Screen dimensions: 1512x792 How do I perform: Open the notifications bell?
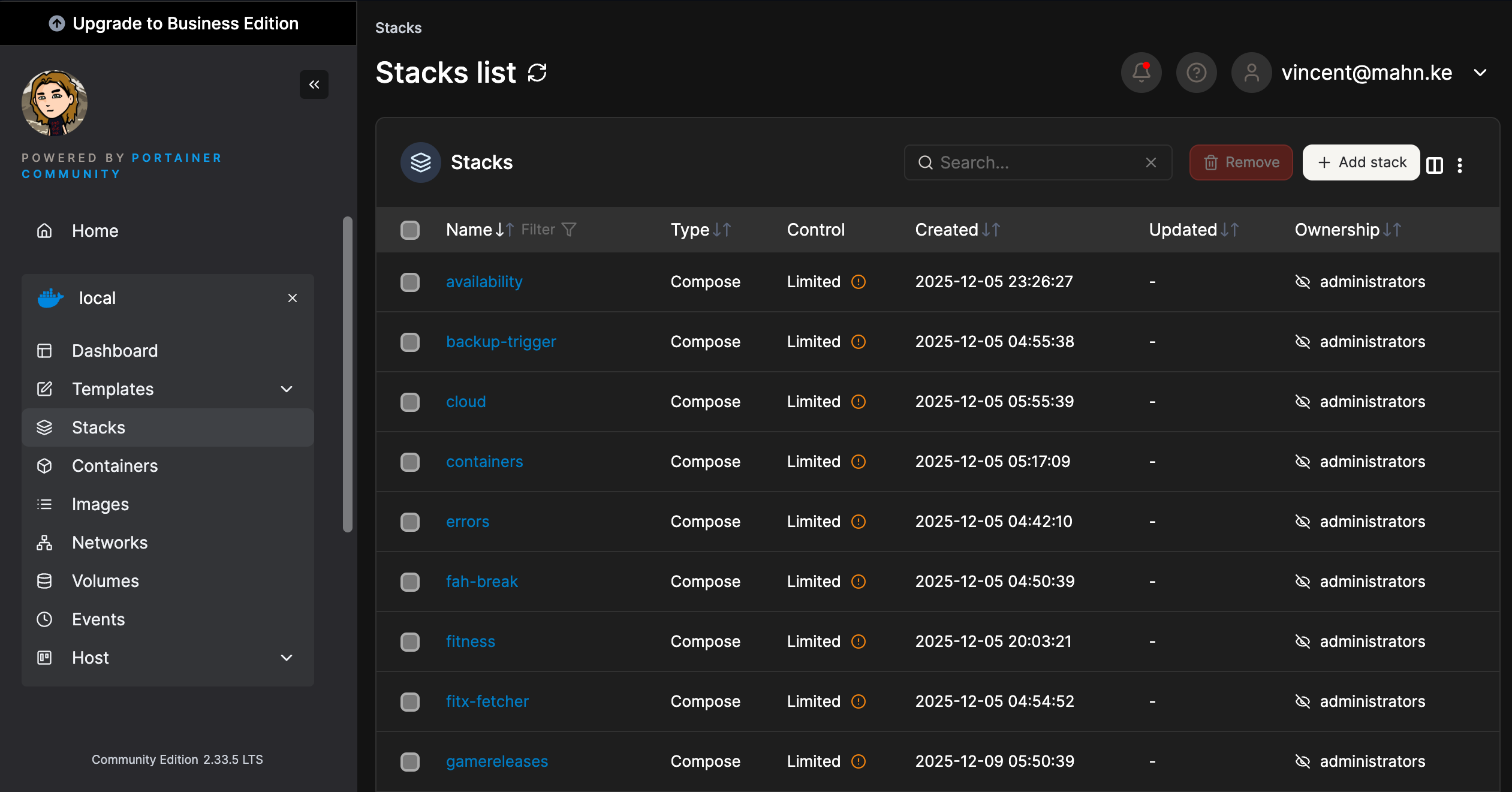pos(1141,73)
